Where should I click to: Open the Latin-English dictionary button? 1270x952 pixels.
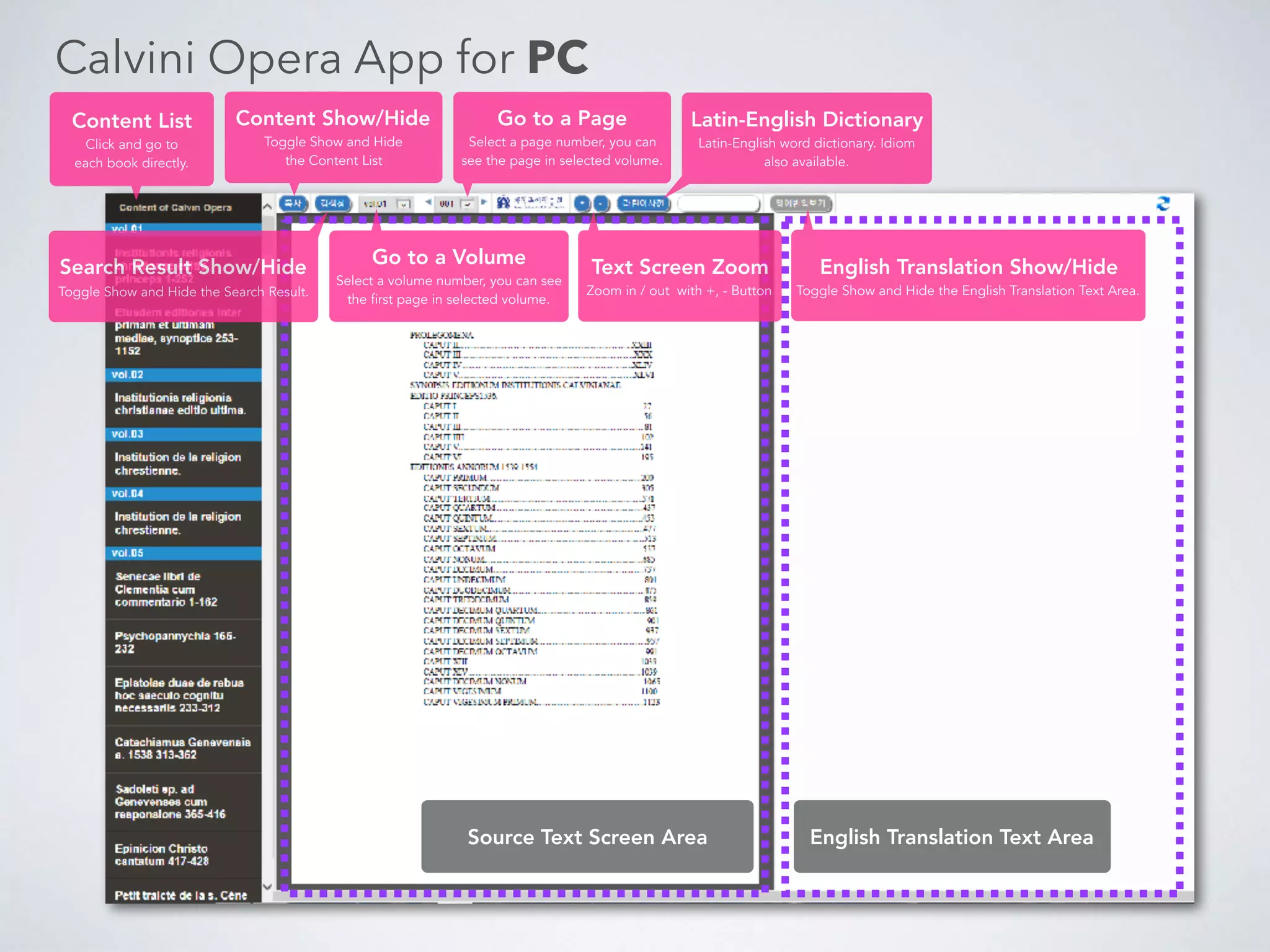coord(644,203)
